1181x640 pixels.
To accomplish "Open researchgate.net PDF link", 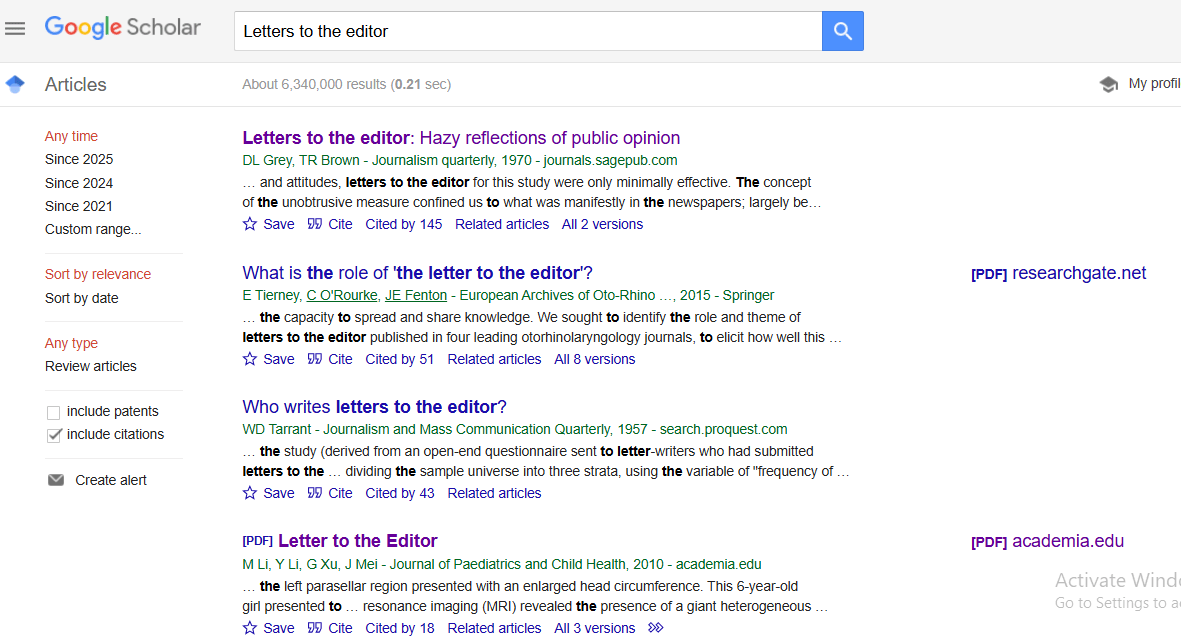I will point(1058,273).
